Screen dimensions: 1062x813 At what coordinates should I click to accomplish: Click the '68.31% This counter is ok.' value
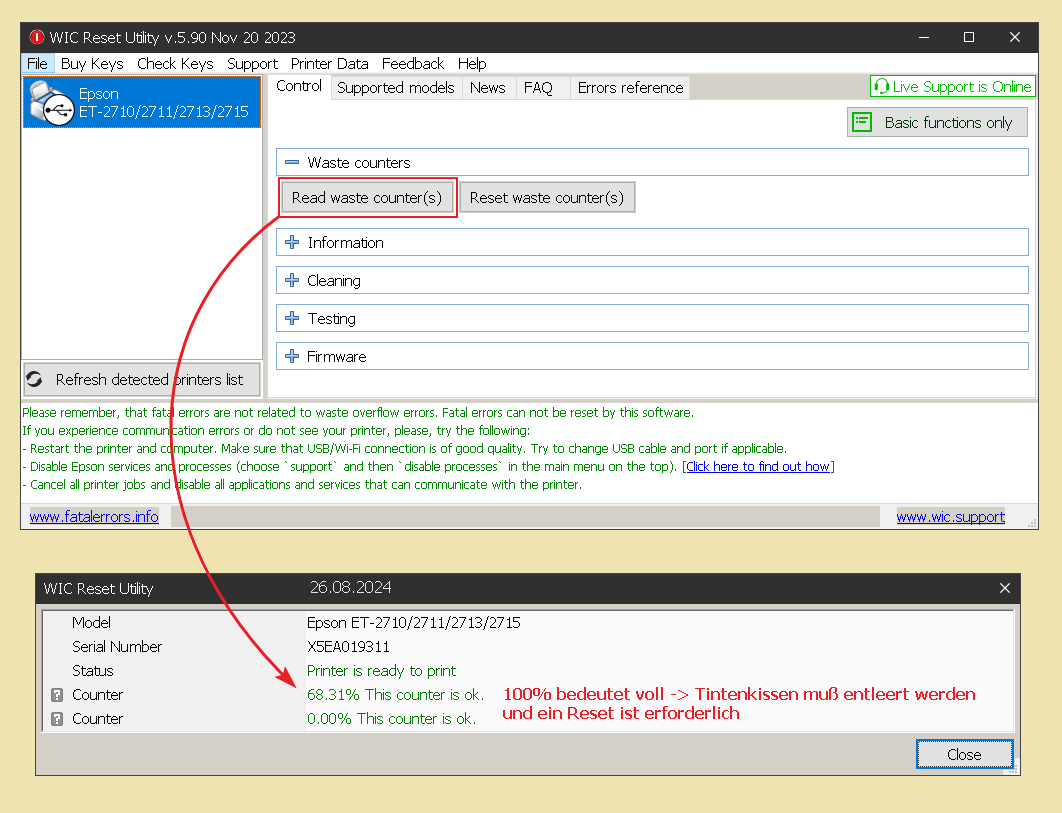pos(396,695)
